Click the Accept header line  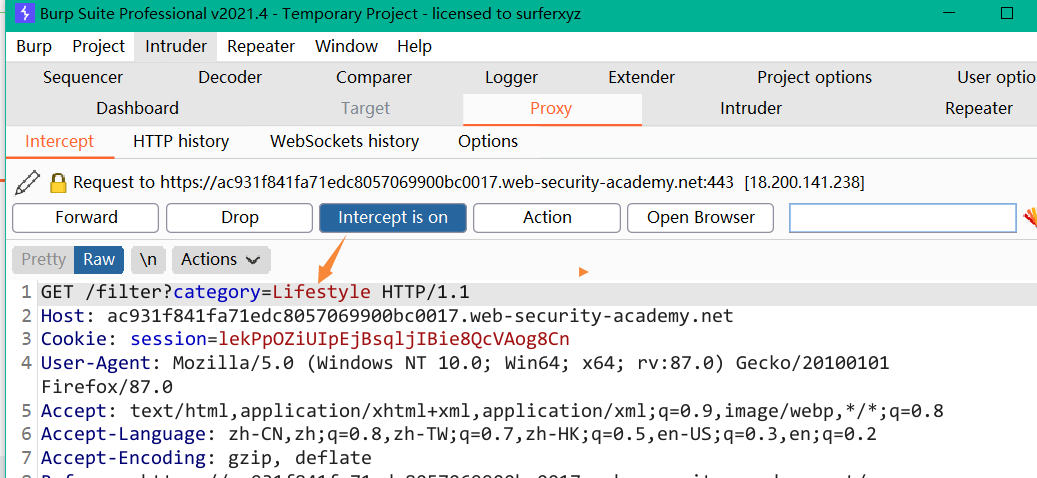(x=492, y=411)
